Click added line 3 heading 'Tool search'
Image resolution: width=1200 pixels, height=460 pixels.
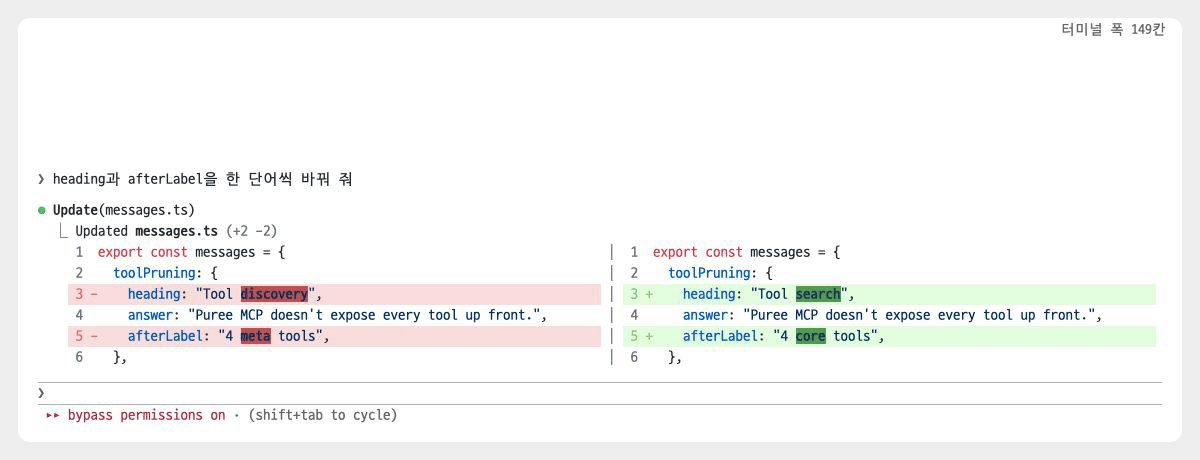[x=890, y=294]
